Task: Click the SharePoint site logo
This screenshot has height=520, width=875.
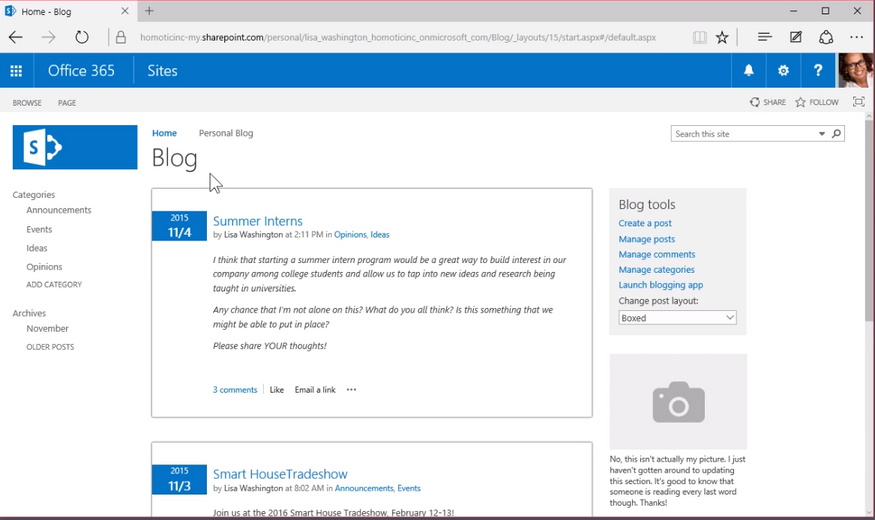Action: pos(75,147)
